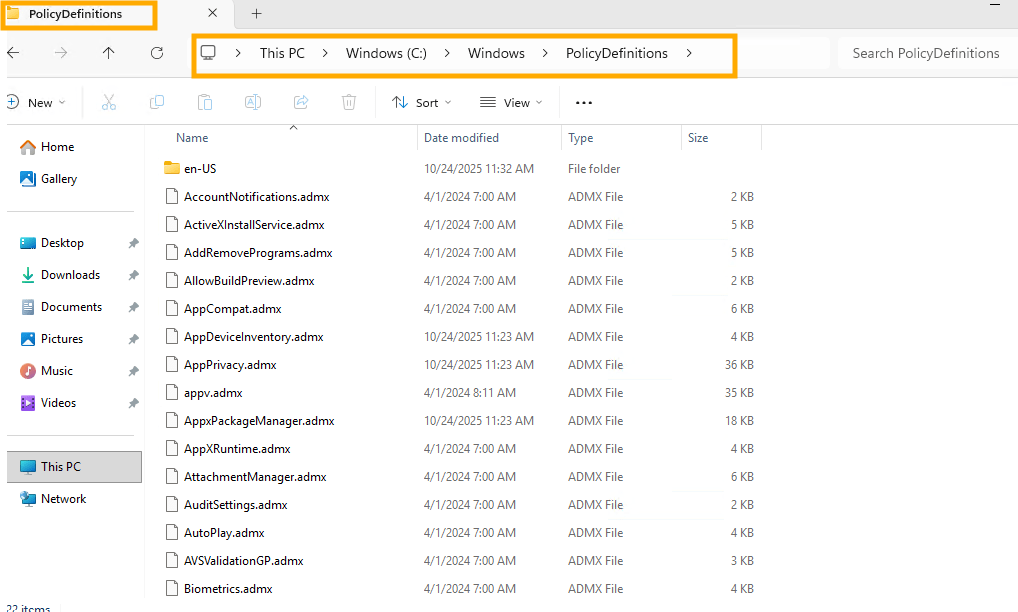Go up one folder level
Viewport: 1018px width, 612px height.
click(x=109, y=53)
